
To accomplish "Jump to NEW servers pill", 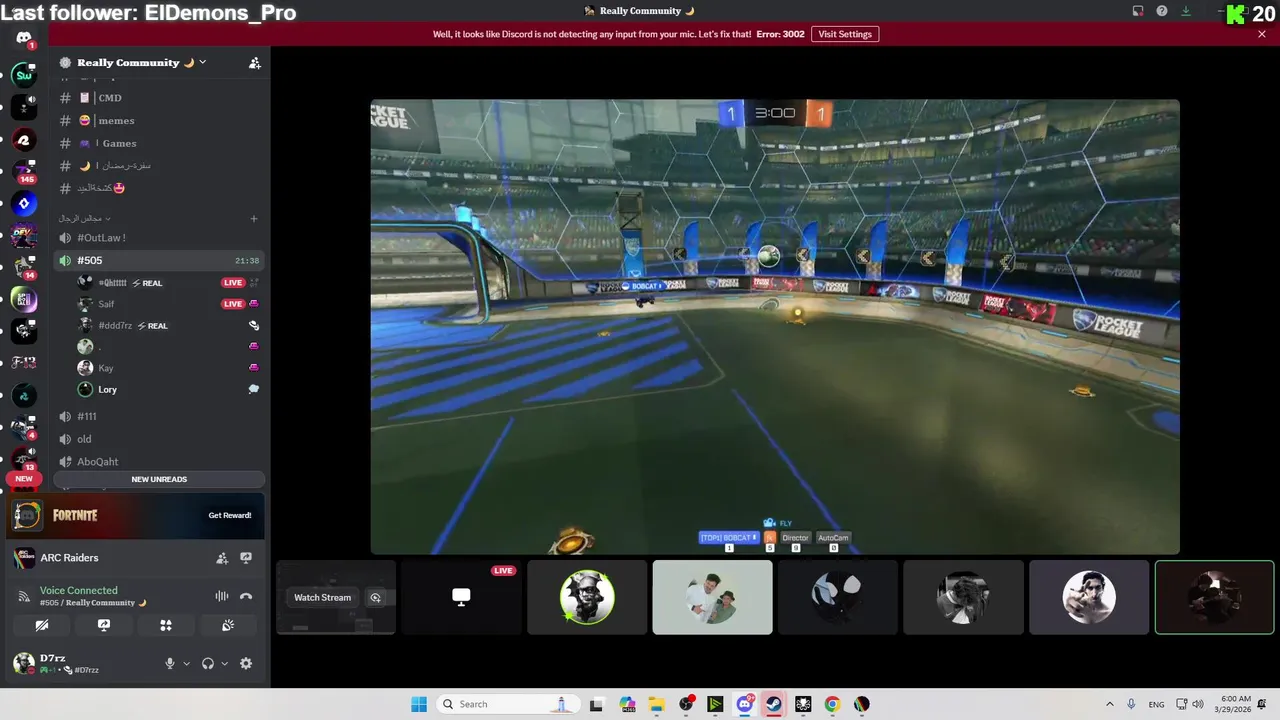I will [x=24, y=479].
